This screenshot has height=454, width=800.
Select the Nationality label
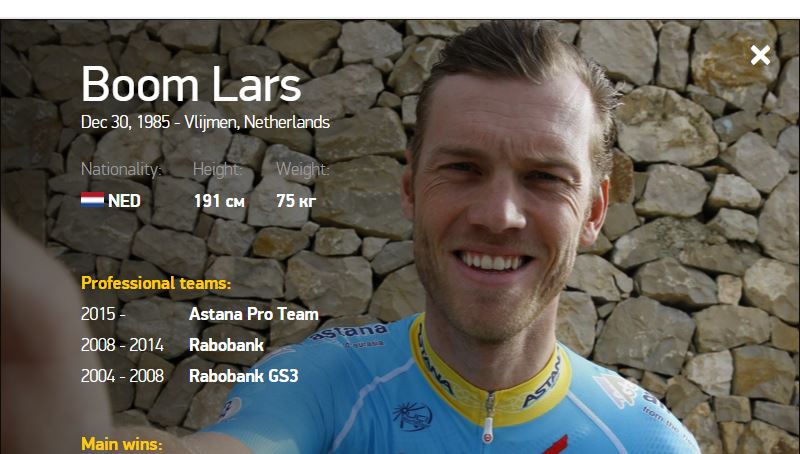[x=121, y=169]
